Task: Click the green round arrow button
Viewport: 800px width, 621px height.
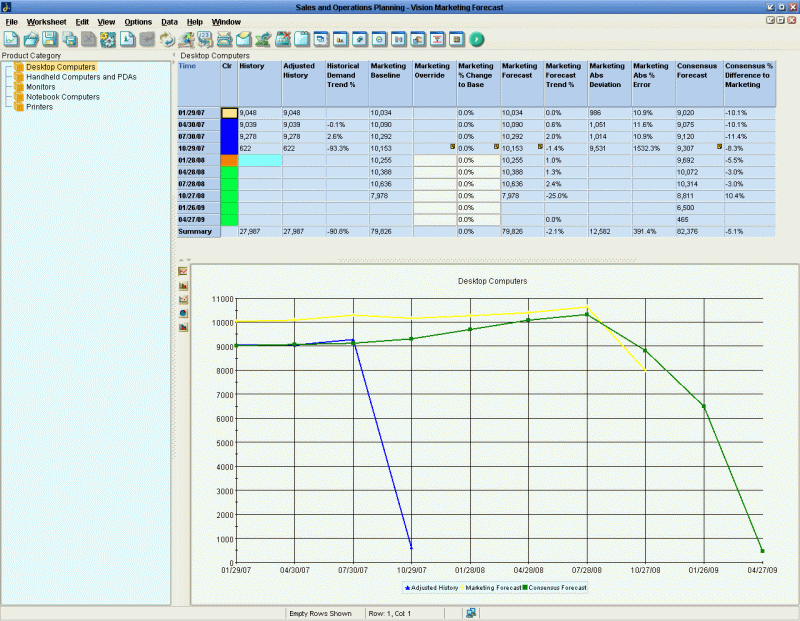Action: (477, 39)
